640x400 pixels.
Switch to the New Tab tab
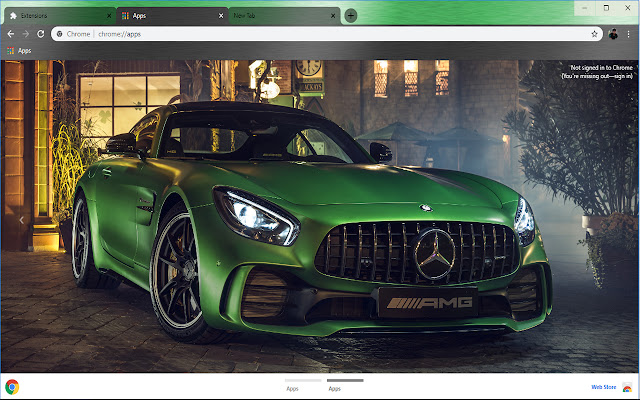(x=284, y=16)
